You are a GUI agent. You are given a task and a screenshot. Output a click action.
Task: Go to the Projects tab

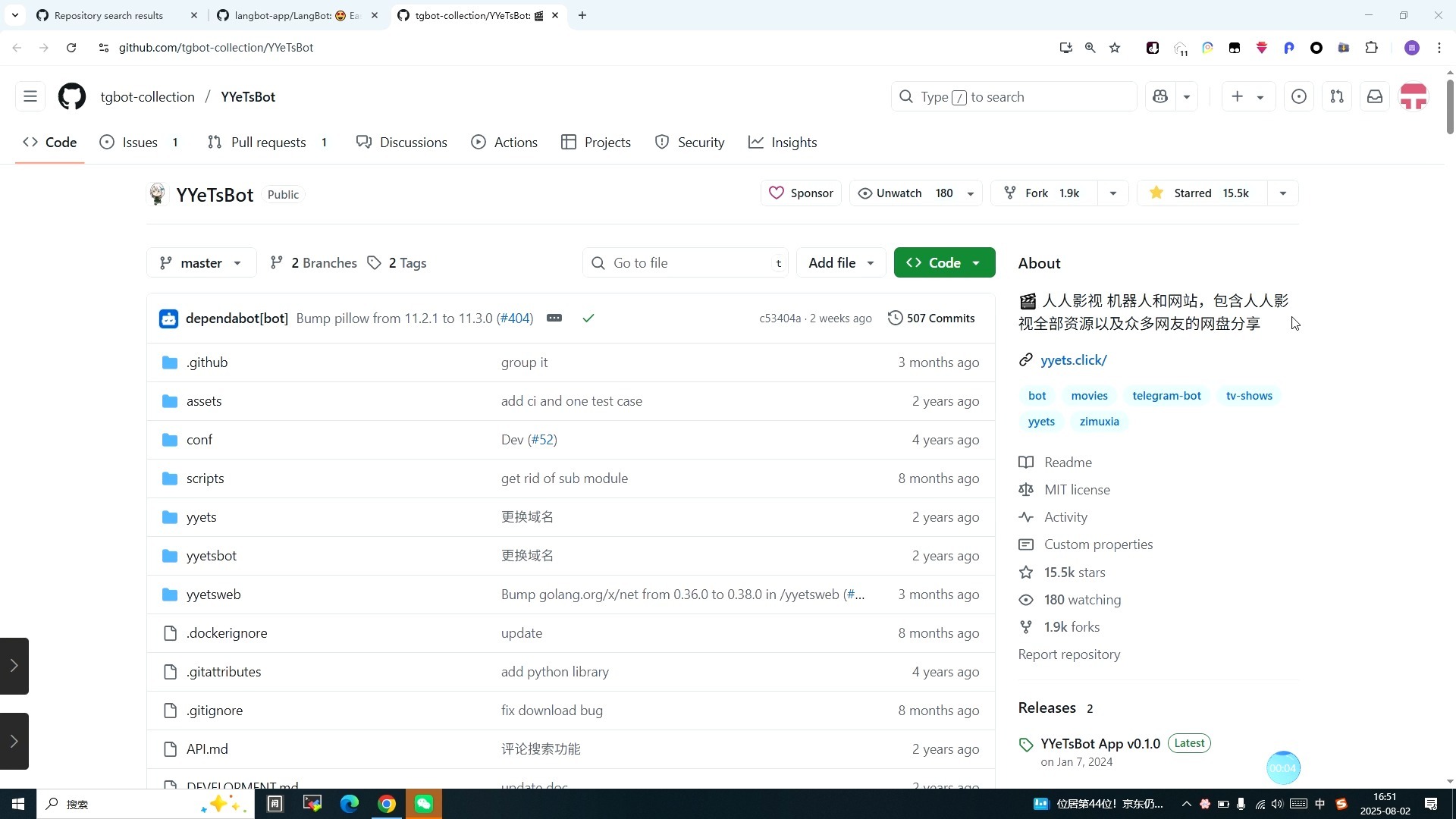coord(596,143)
